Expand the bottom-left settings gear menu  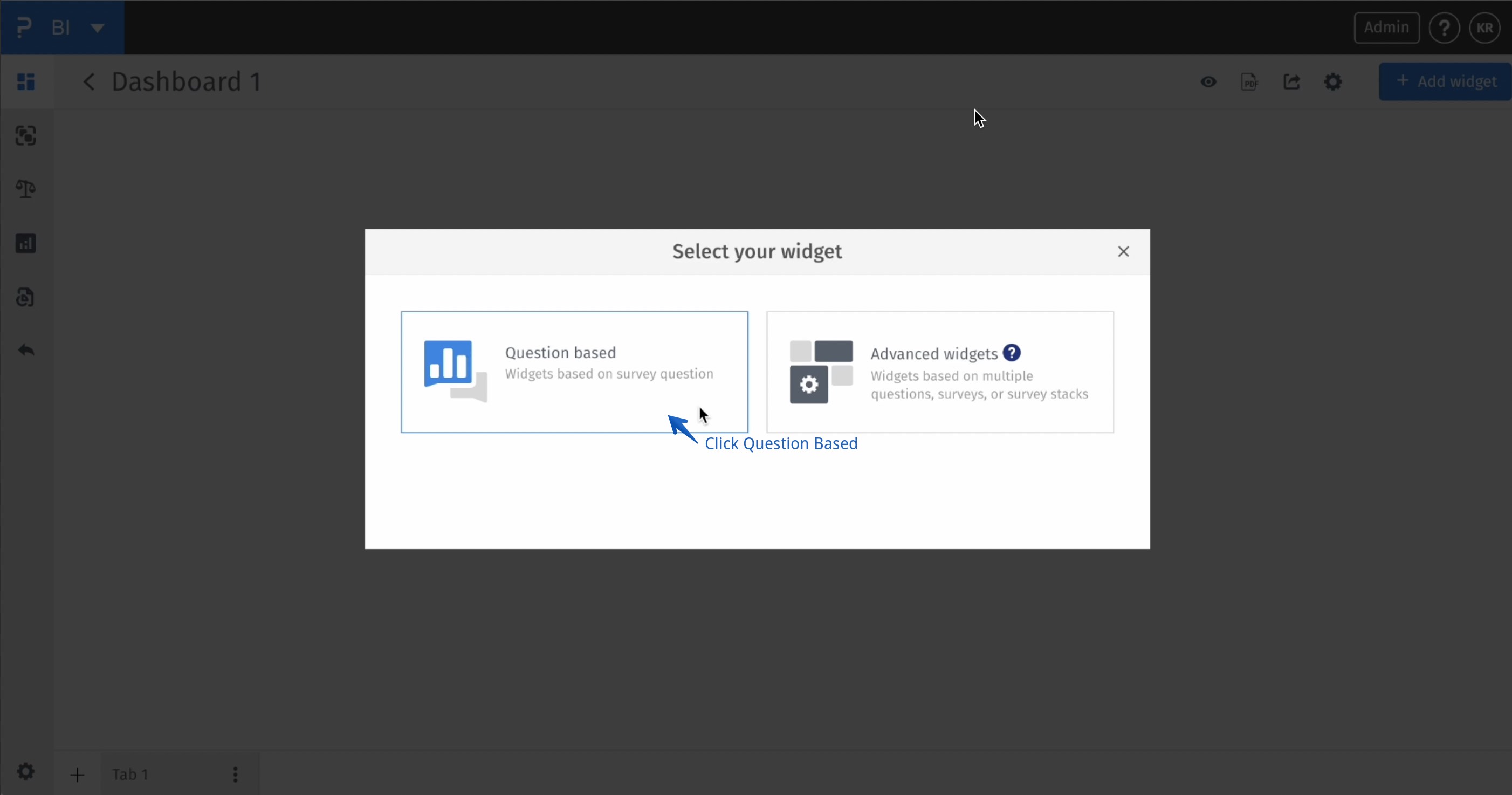(x=26, y=772)
